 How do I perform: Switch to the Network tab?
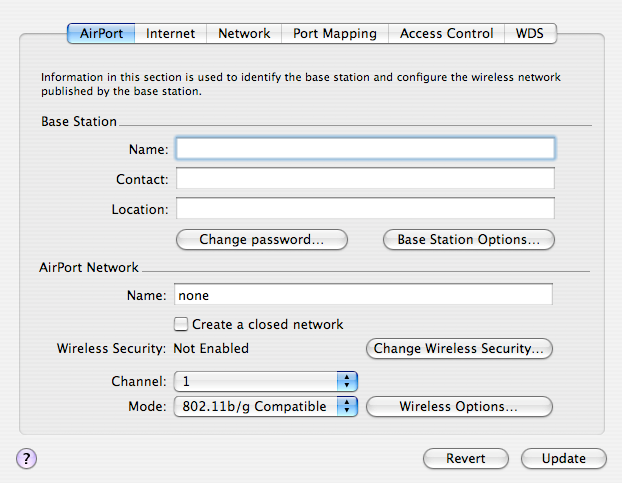click(244, 33)
